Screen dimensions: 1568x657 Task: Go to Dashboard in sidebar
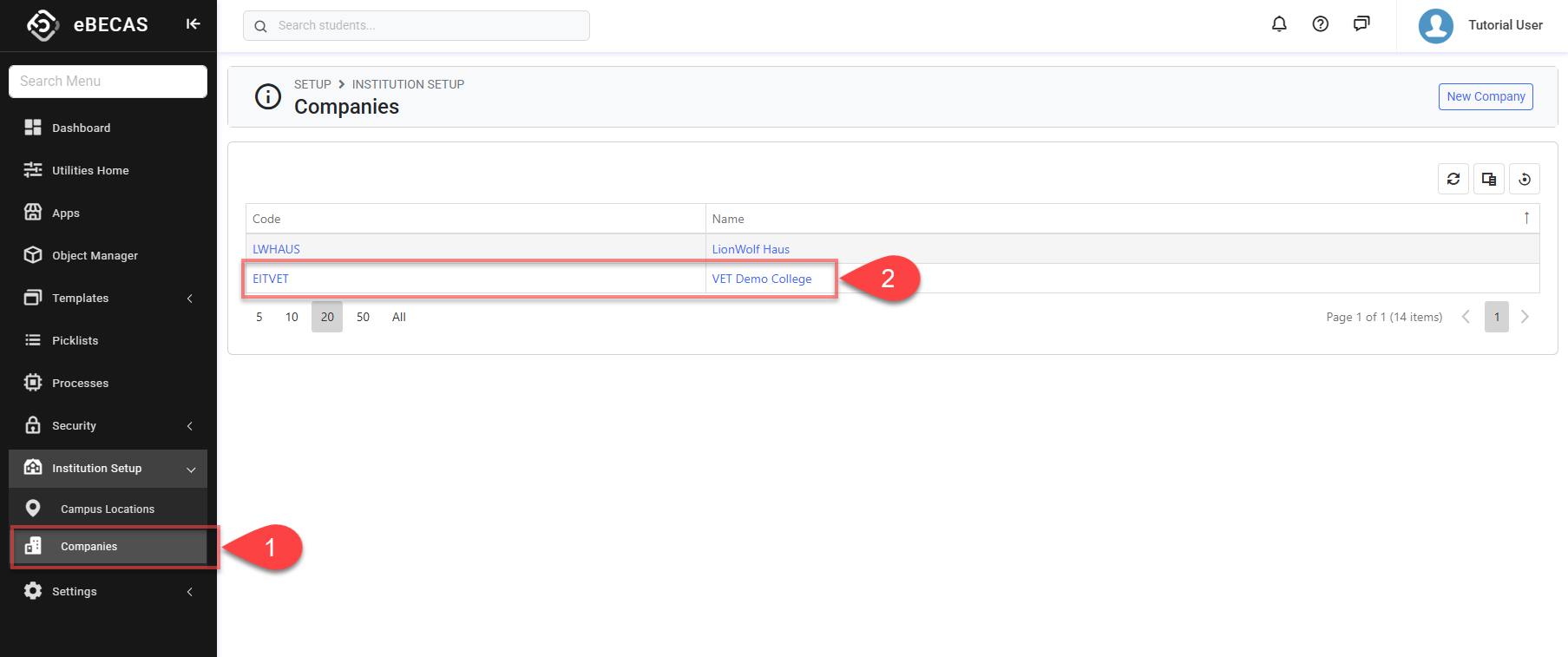click(x=81, y=128)
